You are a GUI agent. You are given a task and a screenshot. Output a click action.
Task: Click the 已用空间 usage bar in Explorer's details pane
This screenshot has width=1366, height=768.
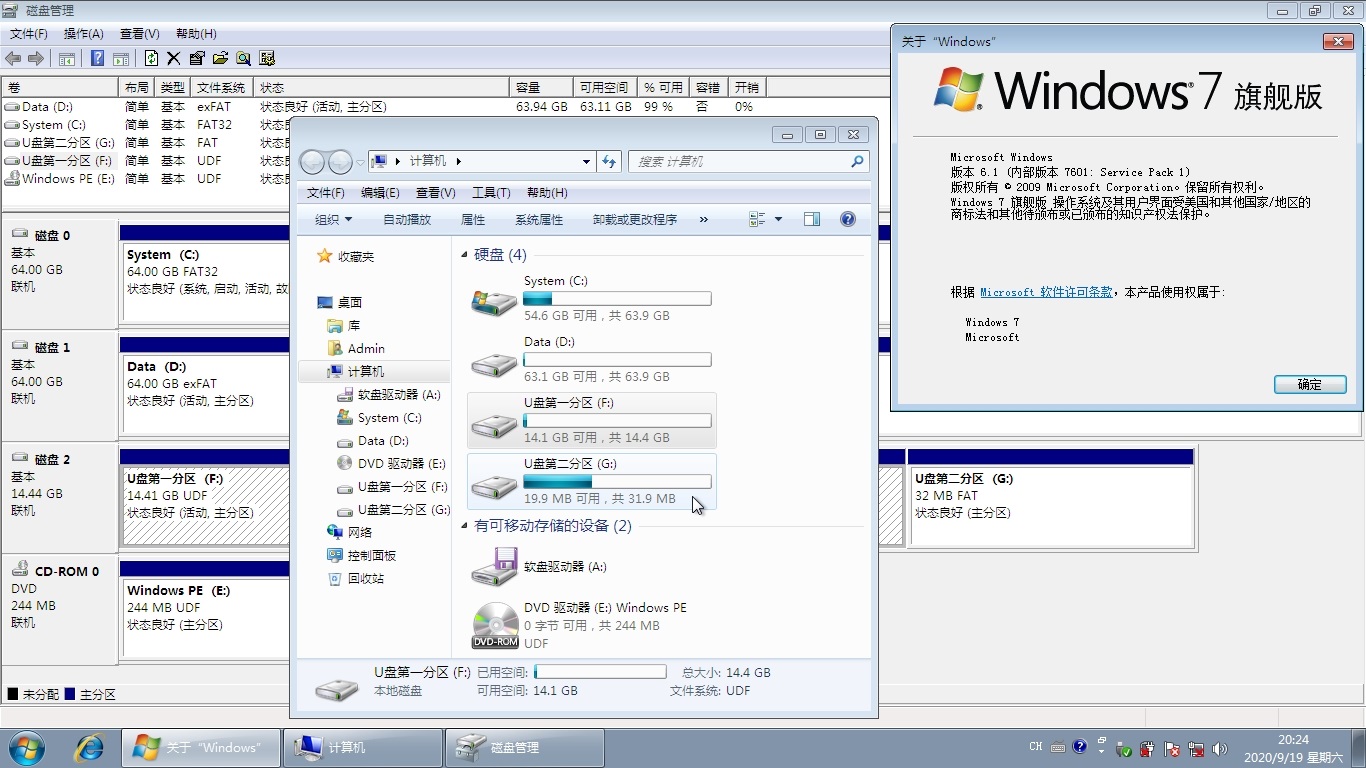tap(600, 672)
